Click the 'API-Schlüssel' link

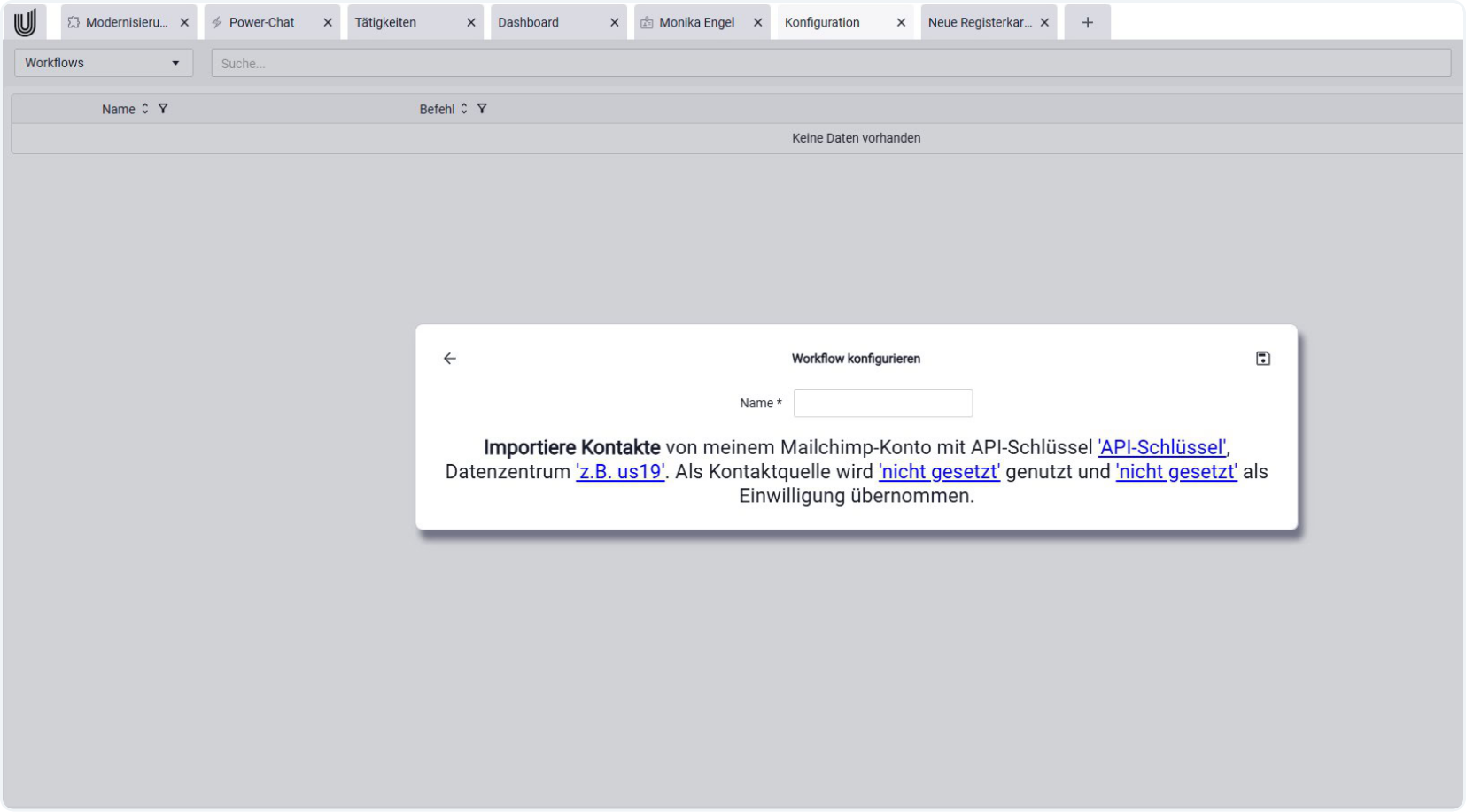1162,448
